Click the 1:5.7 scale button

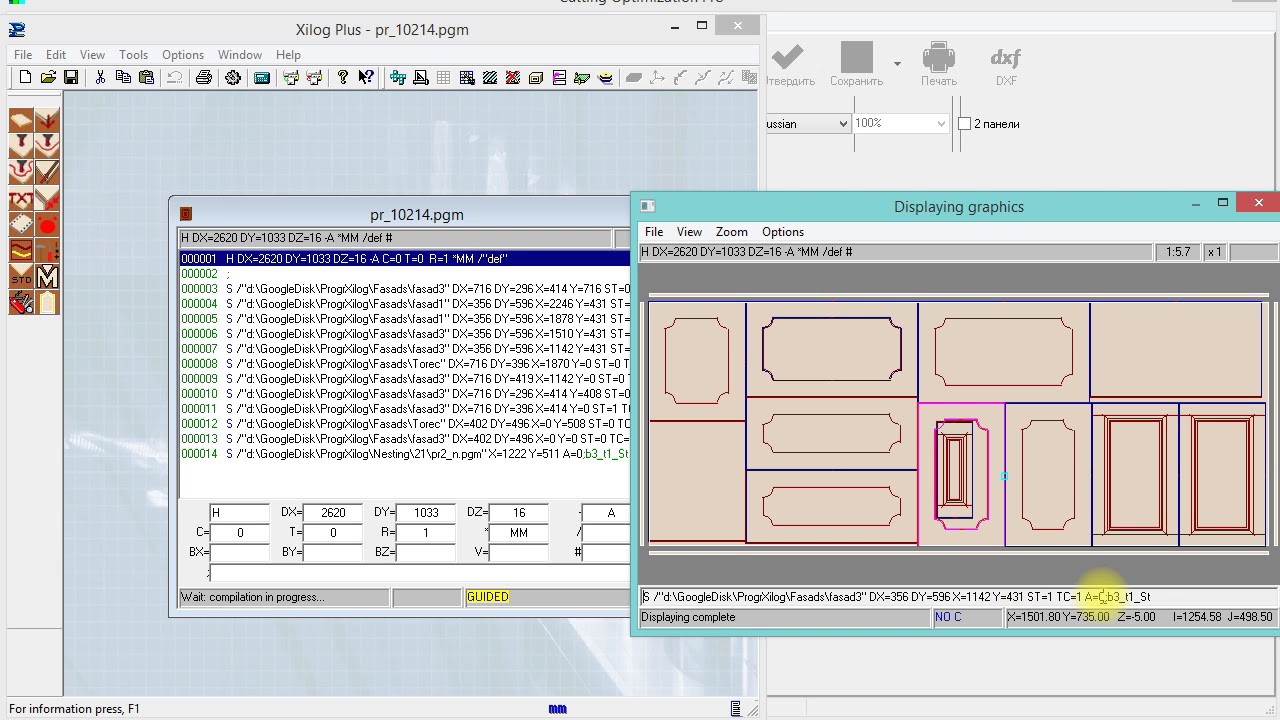click(1178, 252)
